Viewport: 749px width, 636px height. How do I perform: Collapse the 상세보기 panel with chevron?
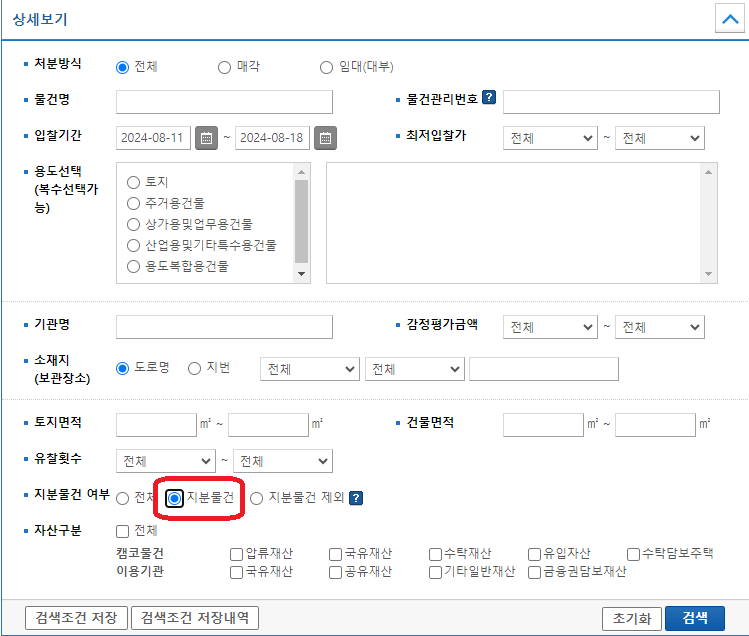[x=730, y=19]
